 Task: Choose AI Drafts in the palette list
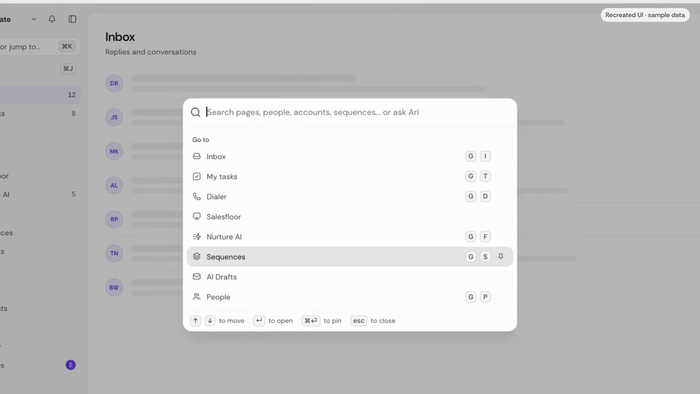(350, 277)
